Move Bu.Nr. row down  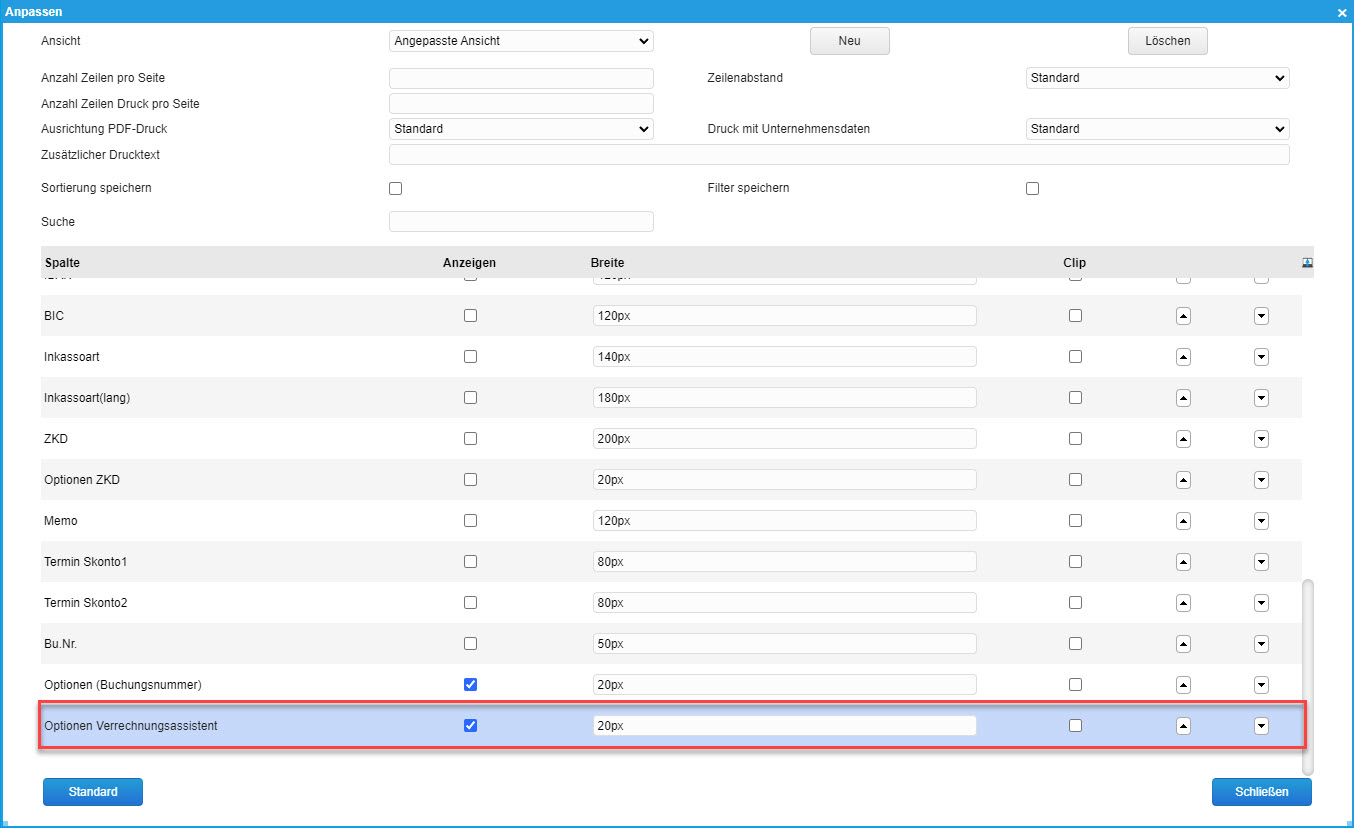click(1261, 644)
